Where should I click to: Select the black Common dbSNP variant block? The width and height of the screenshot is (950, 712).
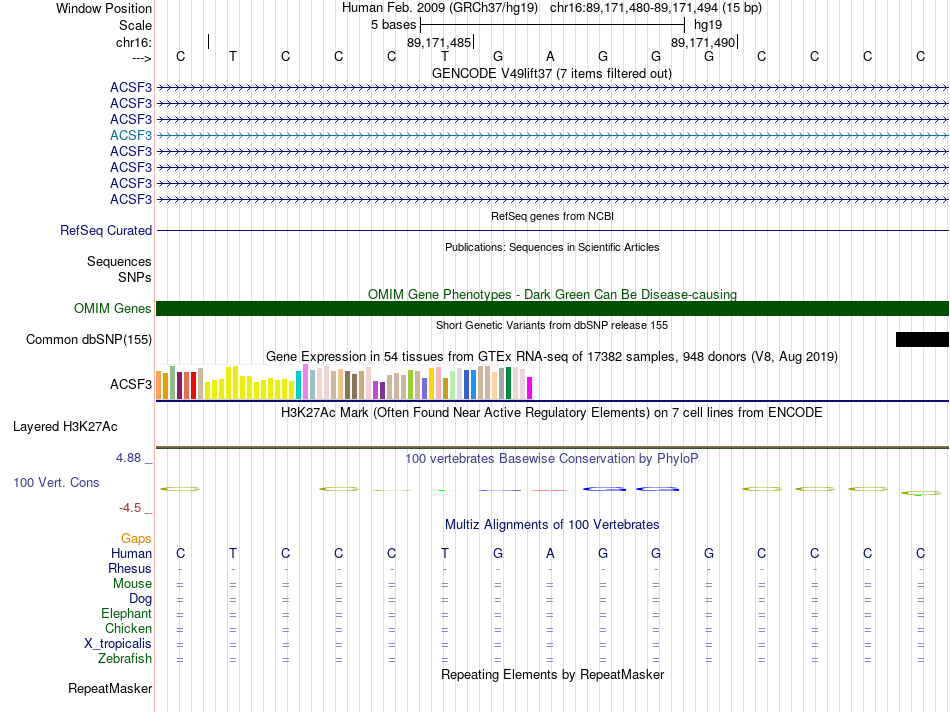click(x=921, y=339)
